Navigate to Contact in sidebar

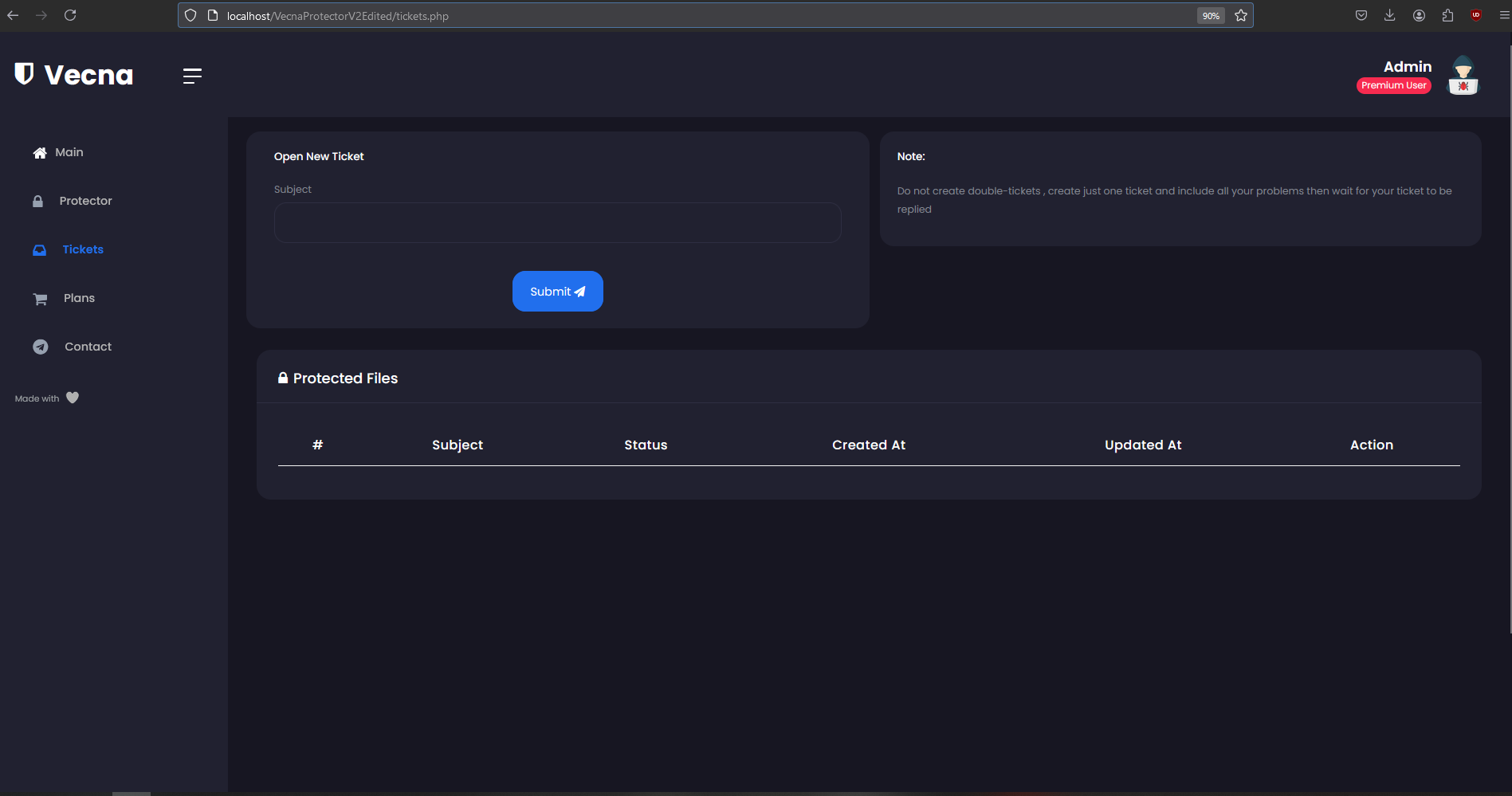[x=88, y=347]
